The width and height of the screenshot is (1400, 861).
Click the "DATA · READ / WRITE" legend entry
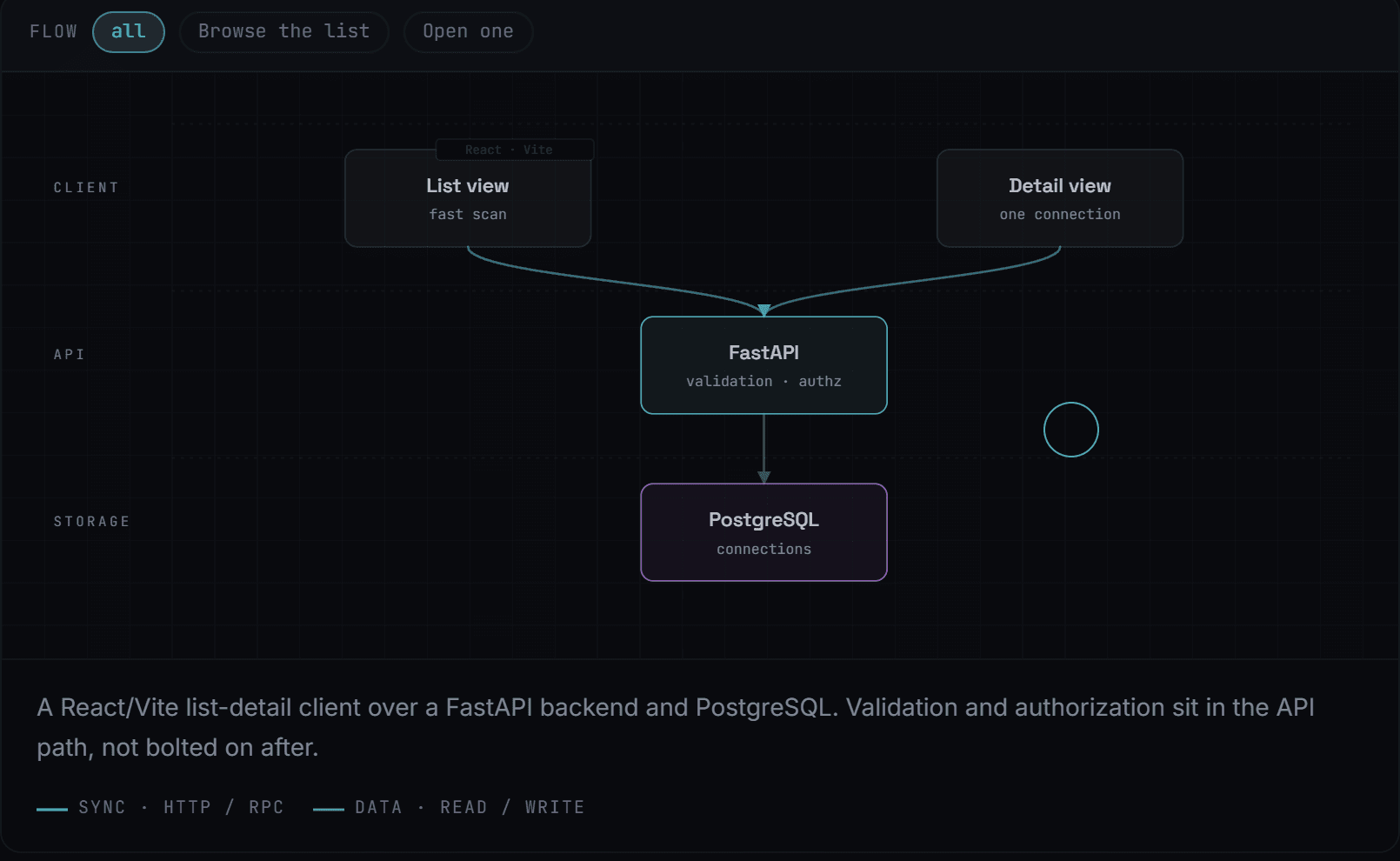click(x=449, y=808)
